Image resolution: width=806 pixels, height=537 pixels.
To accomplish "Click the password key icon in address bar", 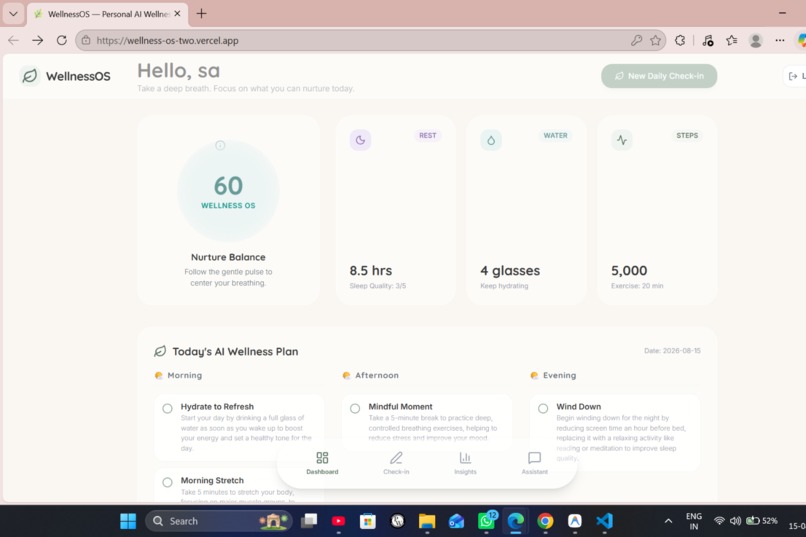I will pyautogui.click(x=636, y=40).
